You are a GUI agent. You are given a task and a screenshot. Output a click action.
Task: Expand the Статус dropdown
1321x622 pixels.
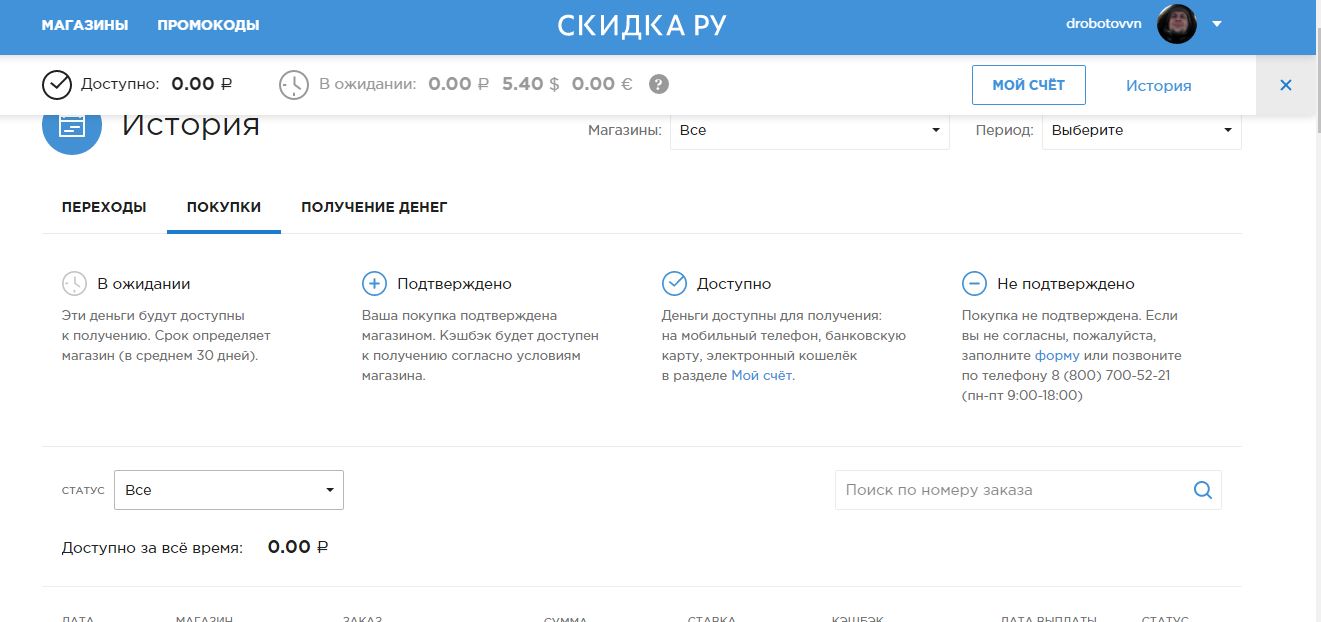[x=229, y=490]
